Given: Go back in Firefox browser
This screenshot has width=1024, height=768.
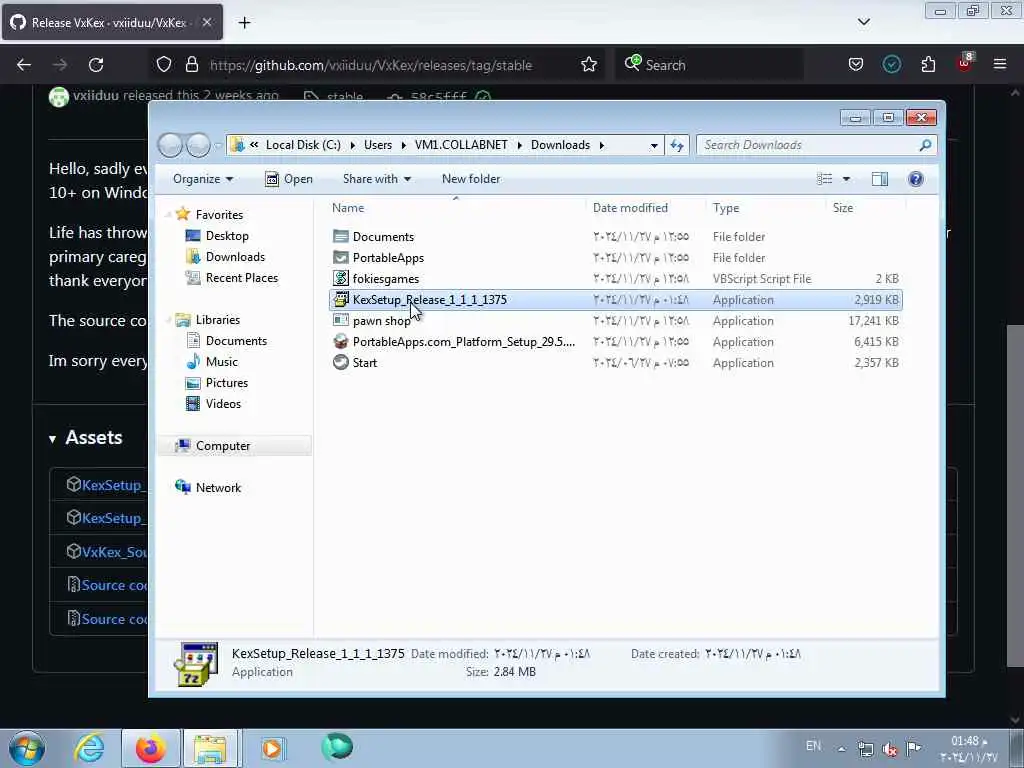Looking at the screenshot, I should tap(24, 65).
